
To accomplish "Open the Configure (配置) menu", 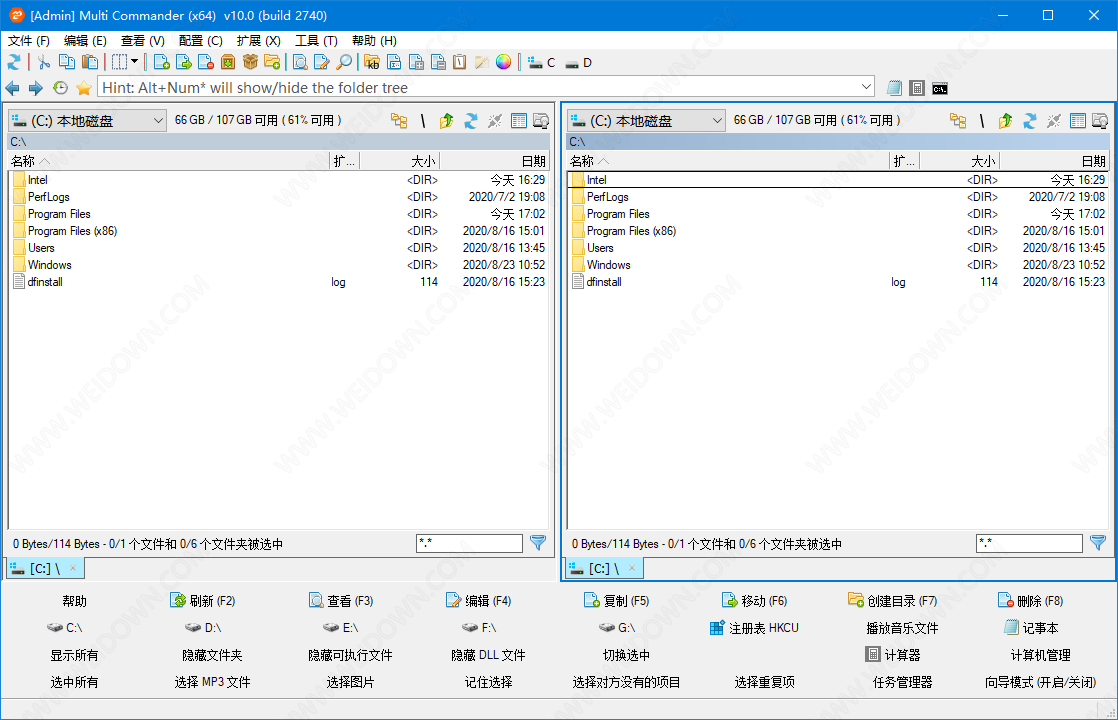I will (200, 41).
